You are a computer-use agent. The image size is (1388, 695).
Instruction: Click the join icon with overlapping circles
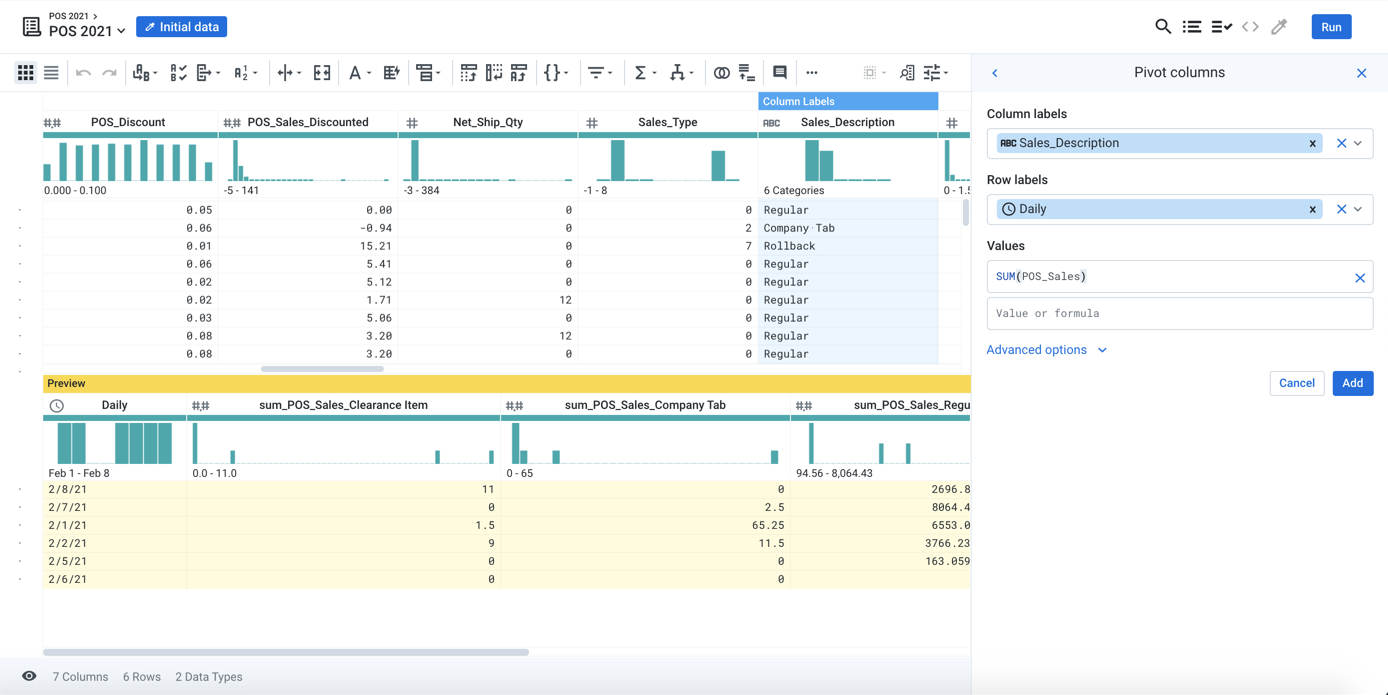coord(721,72)
